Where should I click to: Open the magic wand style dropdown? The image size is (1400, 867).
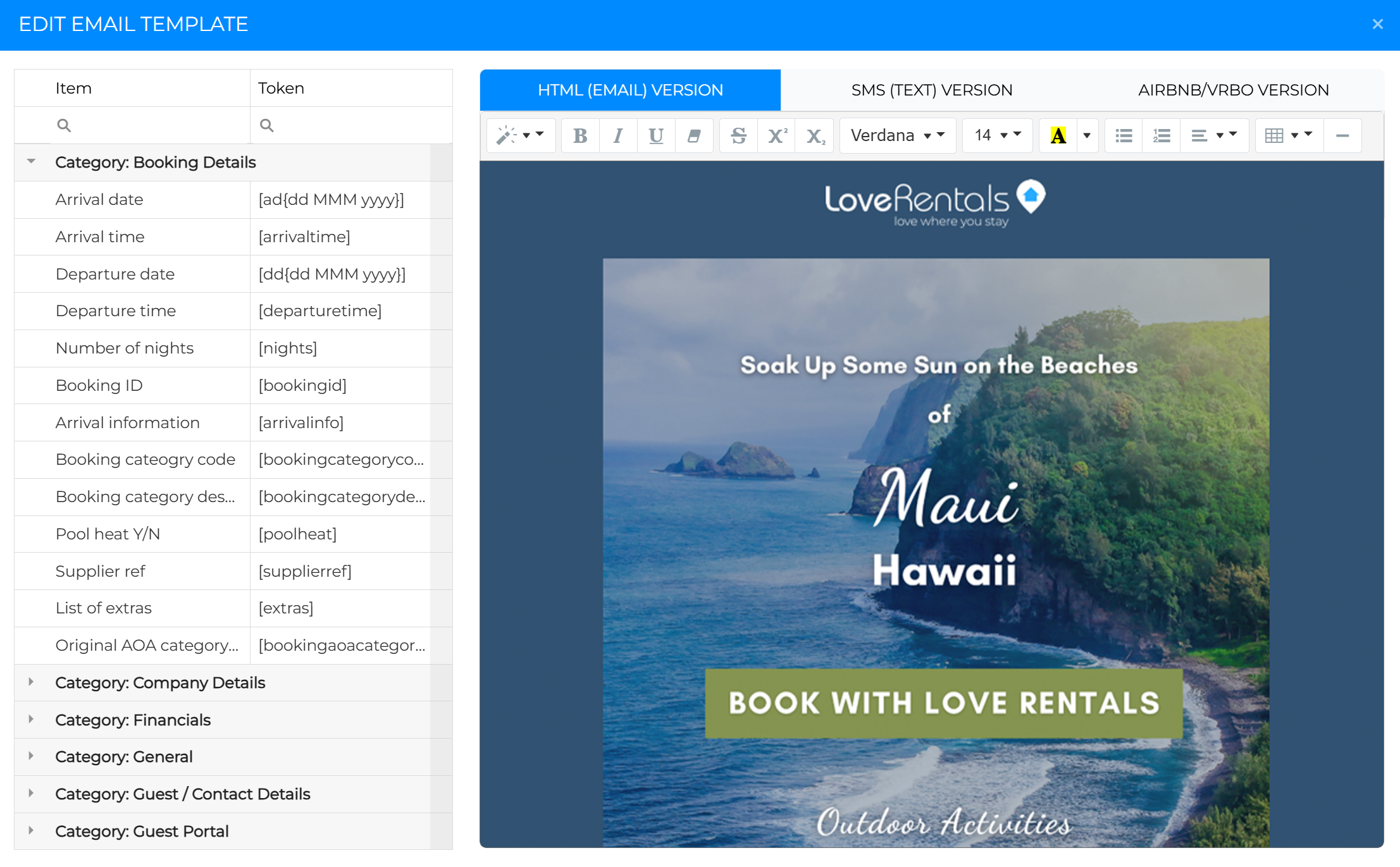point(520,135)
